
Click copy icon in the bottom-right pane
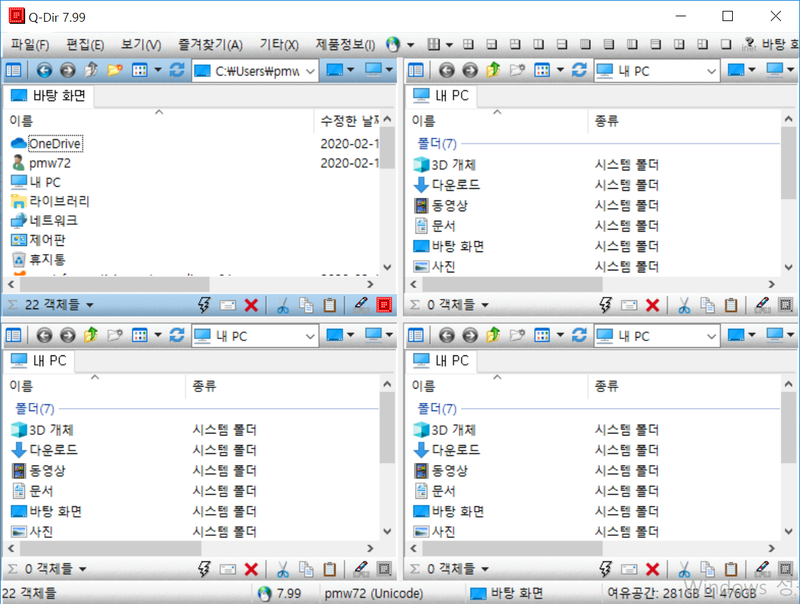coord(708,569)
